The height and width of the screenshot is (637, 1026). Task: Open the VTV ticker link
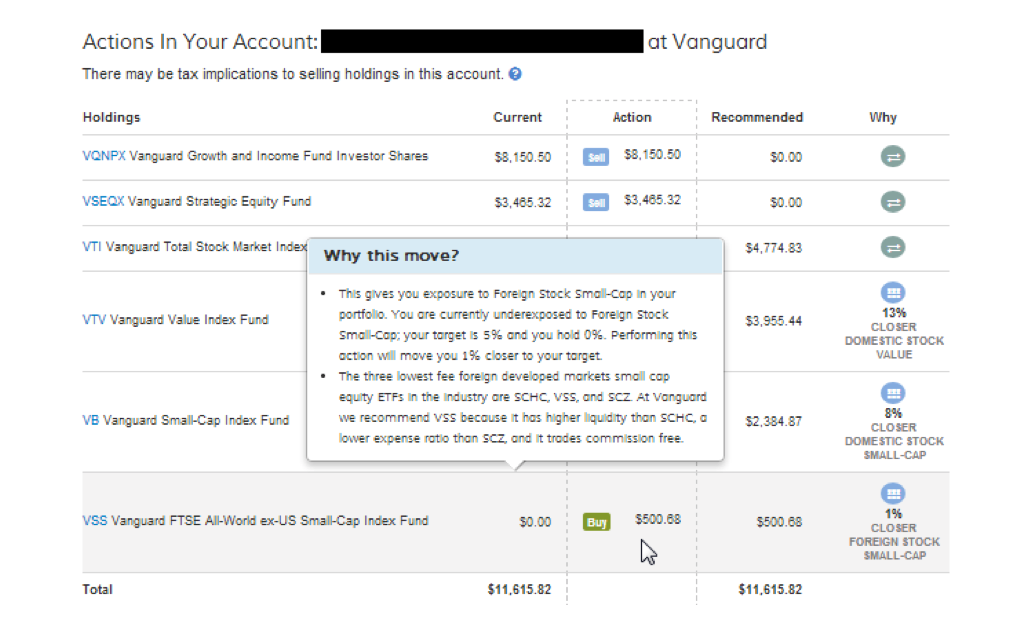[x=93, y=320]
